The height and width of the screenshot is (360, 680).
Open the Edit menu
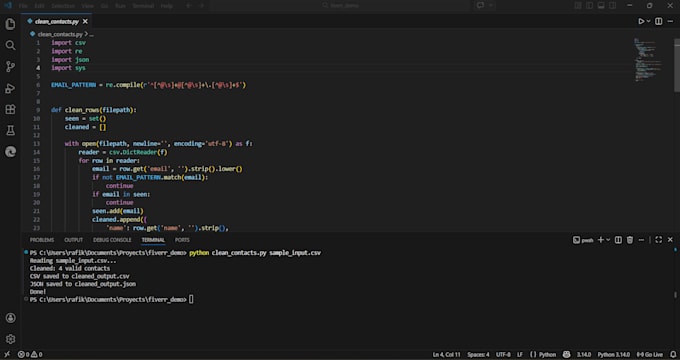point(39,6)
